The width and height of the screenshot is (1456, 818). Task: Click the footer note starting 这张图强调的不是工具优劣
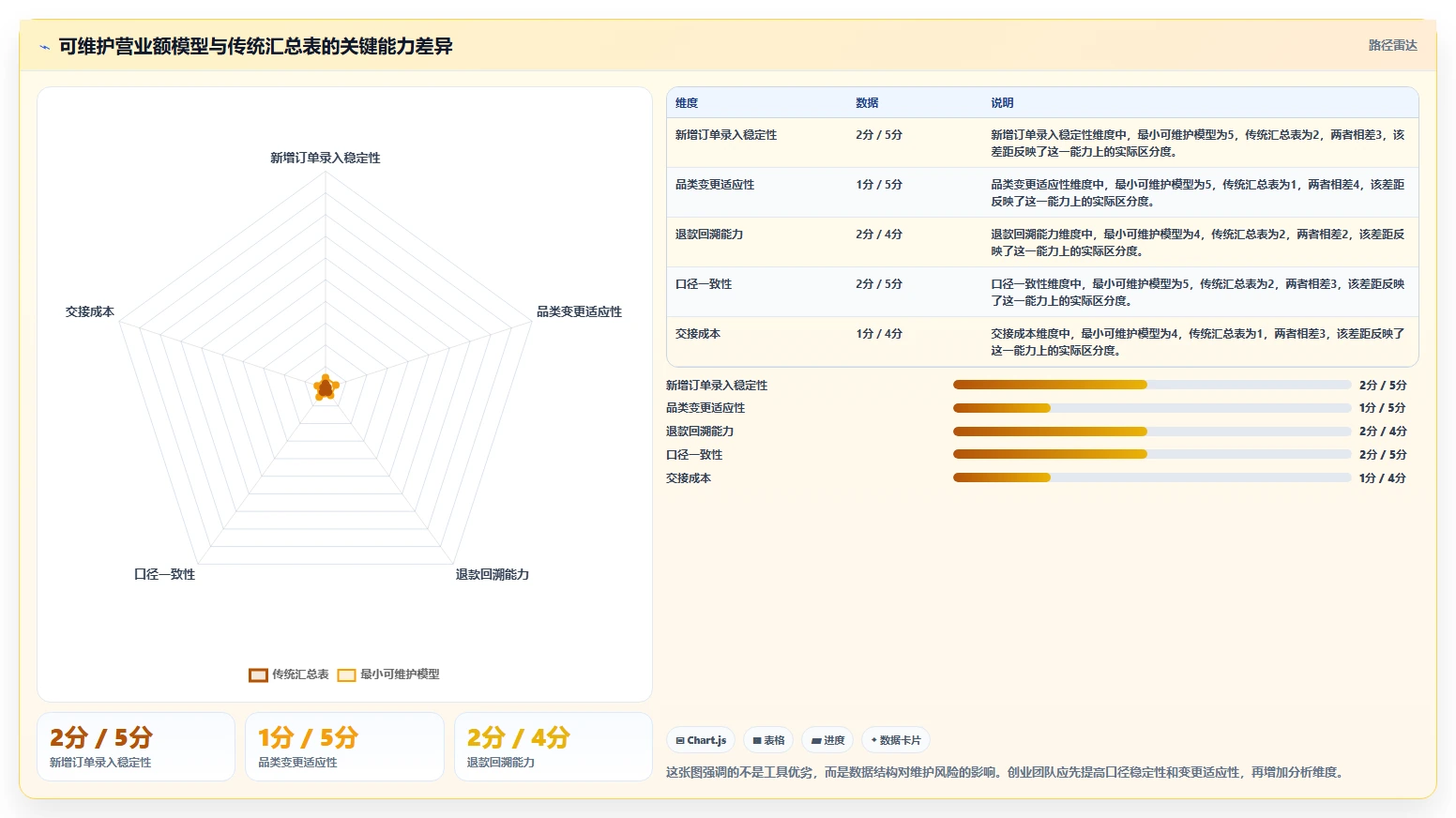(1007, 773)
